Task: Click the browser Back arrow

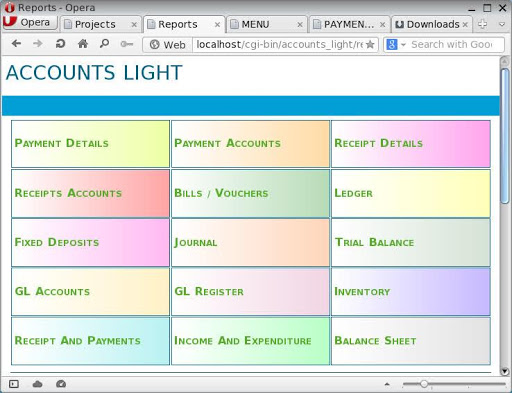Action: click(x=16, y=44)
